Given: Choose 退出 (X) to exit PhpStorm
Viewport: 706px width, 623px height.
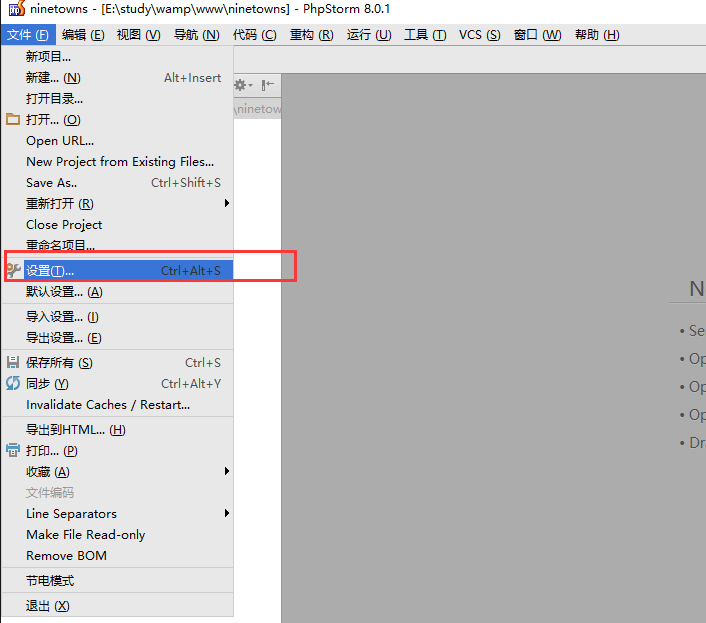Looking at the screenshot, I should pos(118,605).
